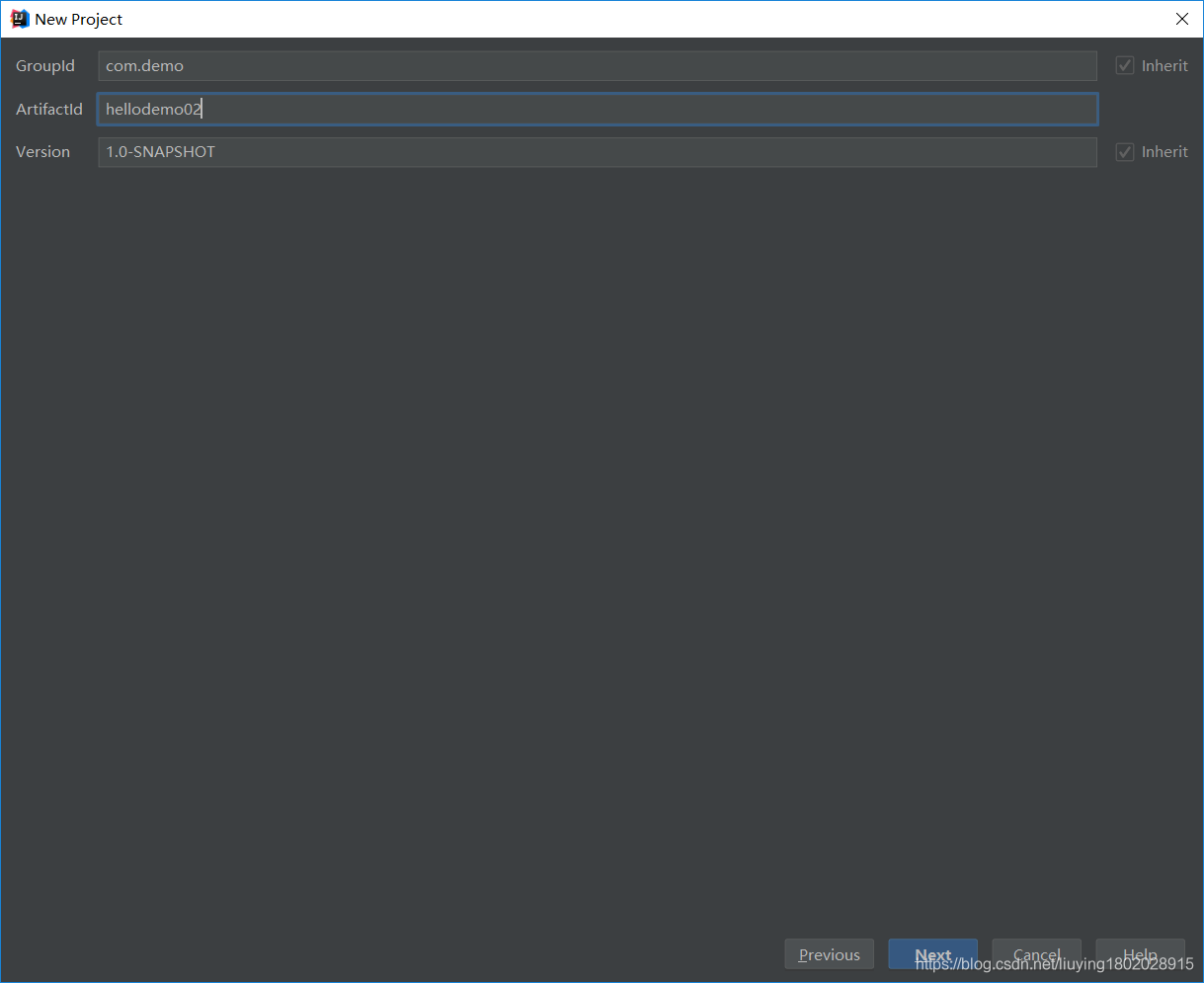Screen dimensions: 1204x983
Task: Close the New Project window
Action: [x=1181, y=19]
